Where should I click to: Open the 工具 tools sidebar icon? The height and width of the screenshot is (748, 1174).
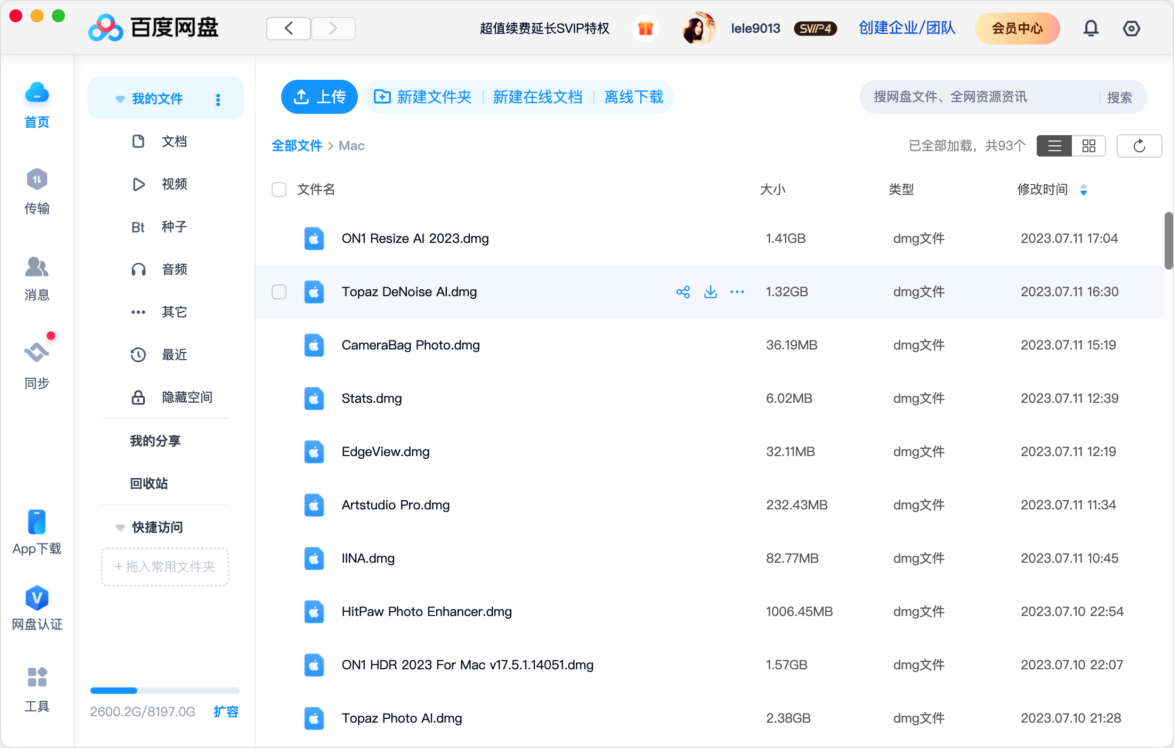tap(37, 677)
